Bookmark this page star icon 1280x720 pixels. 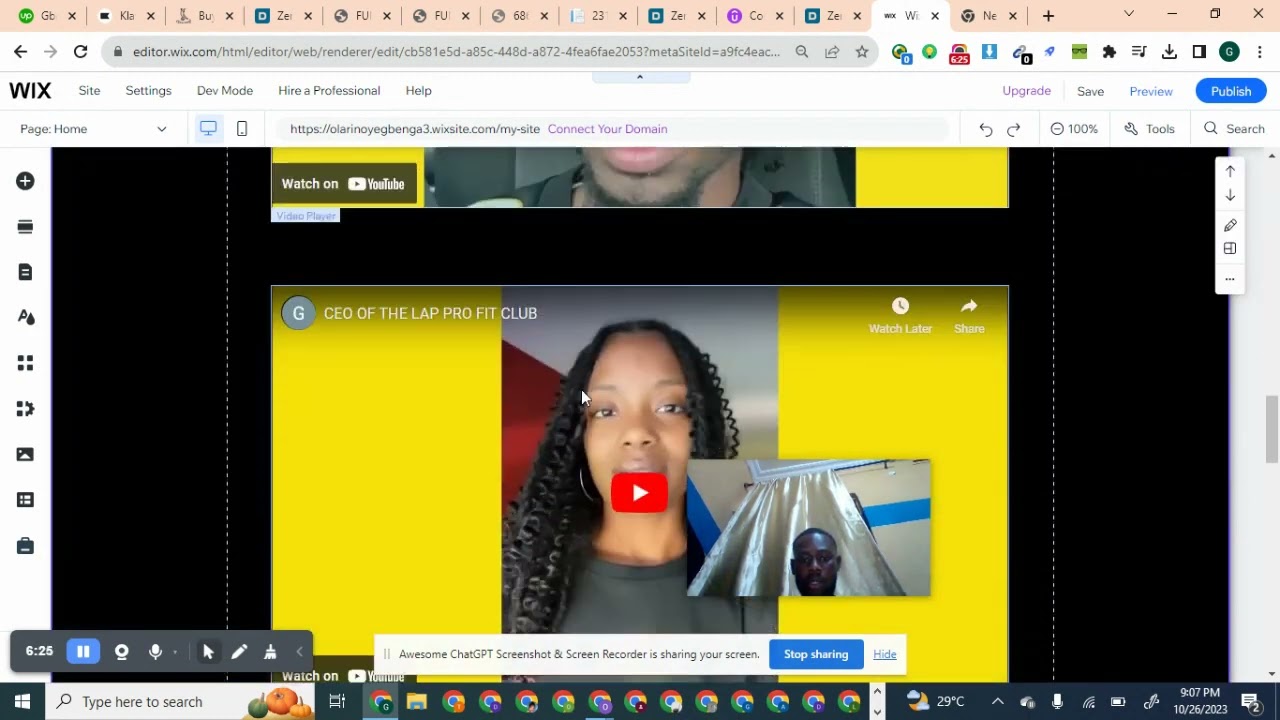click(861, 52)
